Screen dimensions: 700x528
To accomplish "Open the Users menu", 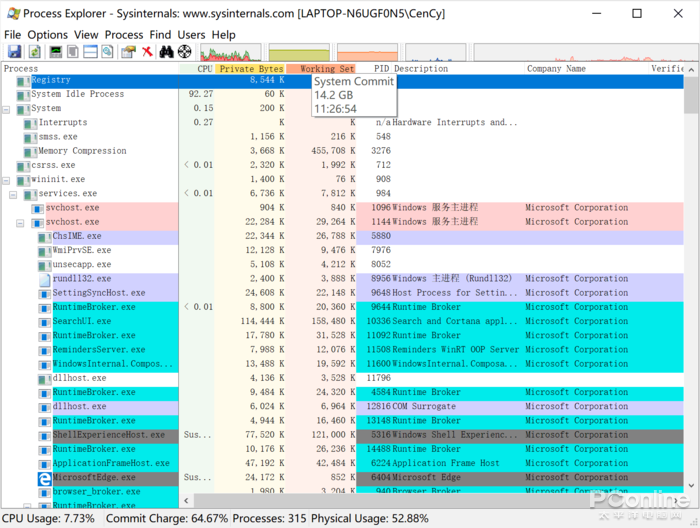I will (x=191, y=34).
